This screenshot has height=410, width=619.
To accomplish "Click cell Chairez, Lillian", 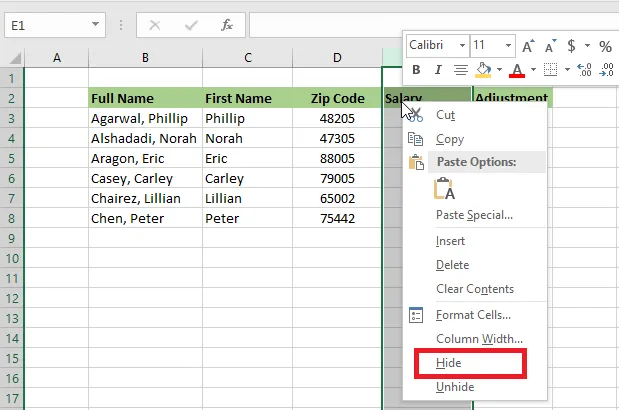I will click(146, 198).
